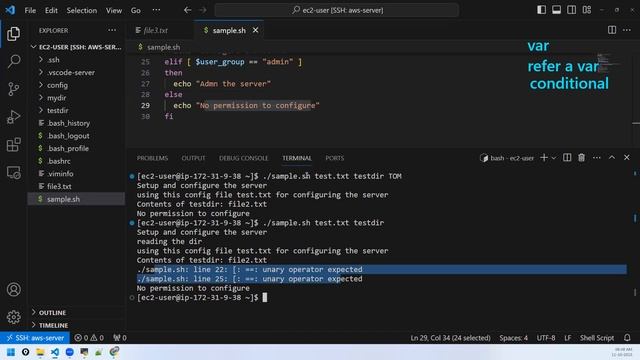Image resolution: width=640 pixels, height=360 pixels.
Task: Open errors and warnings status item
Action: pos(89,338)
